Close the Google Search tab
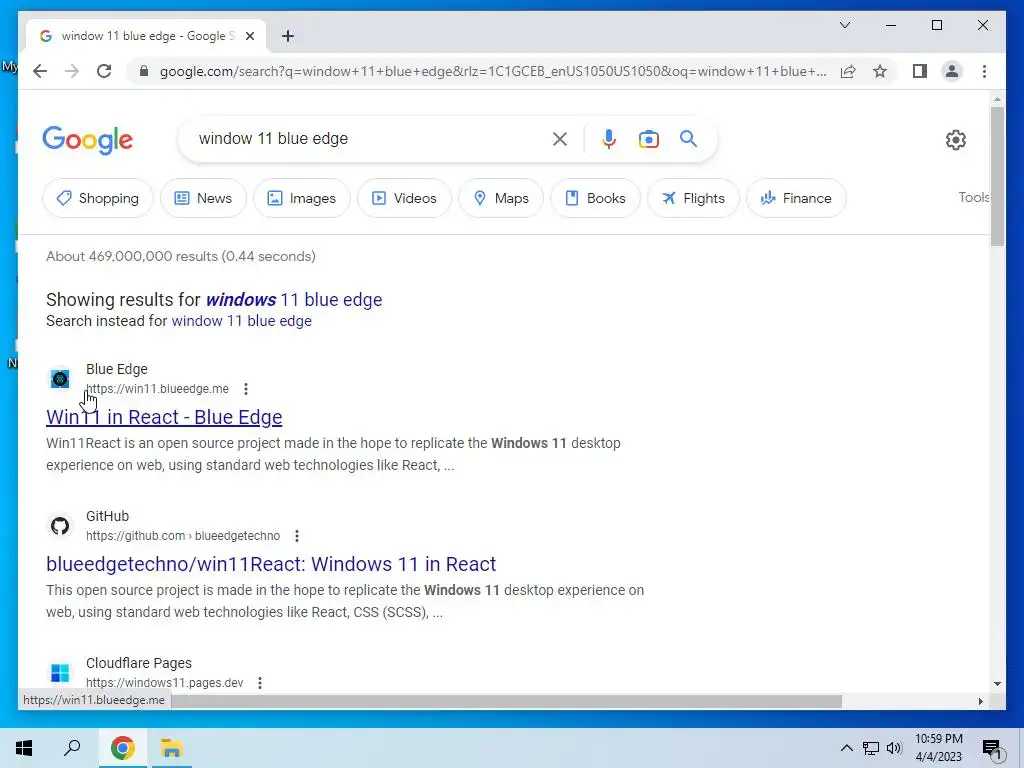The height and width of the screenshot is (768, 1024). pos(249,36)
